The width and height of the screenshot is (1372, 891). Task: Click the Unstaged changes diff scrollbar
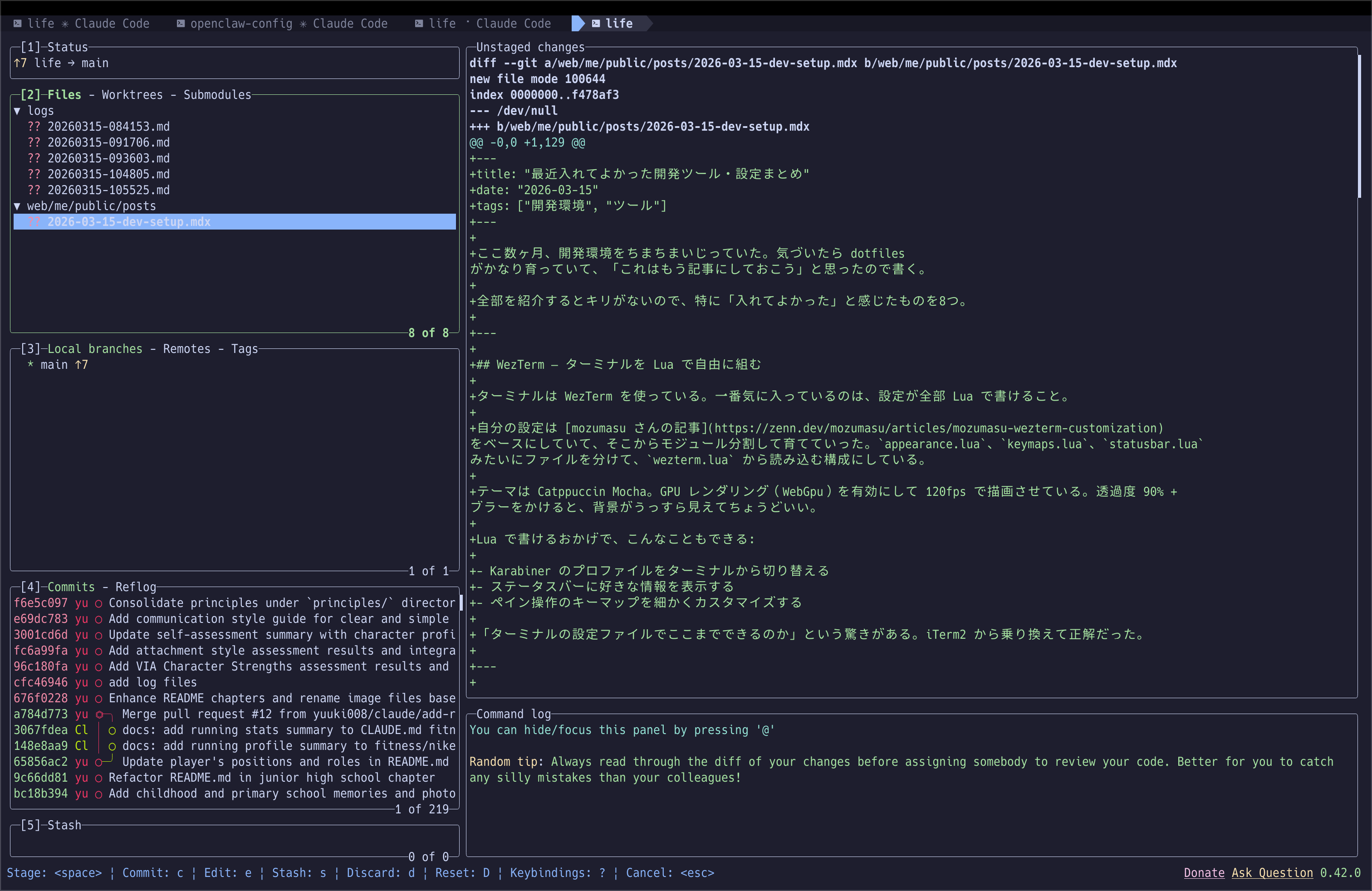[x=1359, y=126]
